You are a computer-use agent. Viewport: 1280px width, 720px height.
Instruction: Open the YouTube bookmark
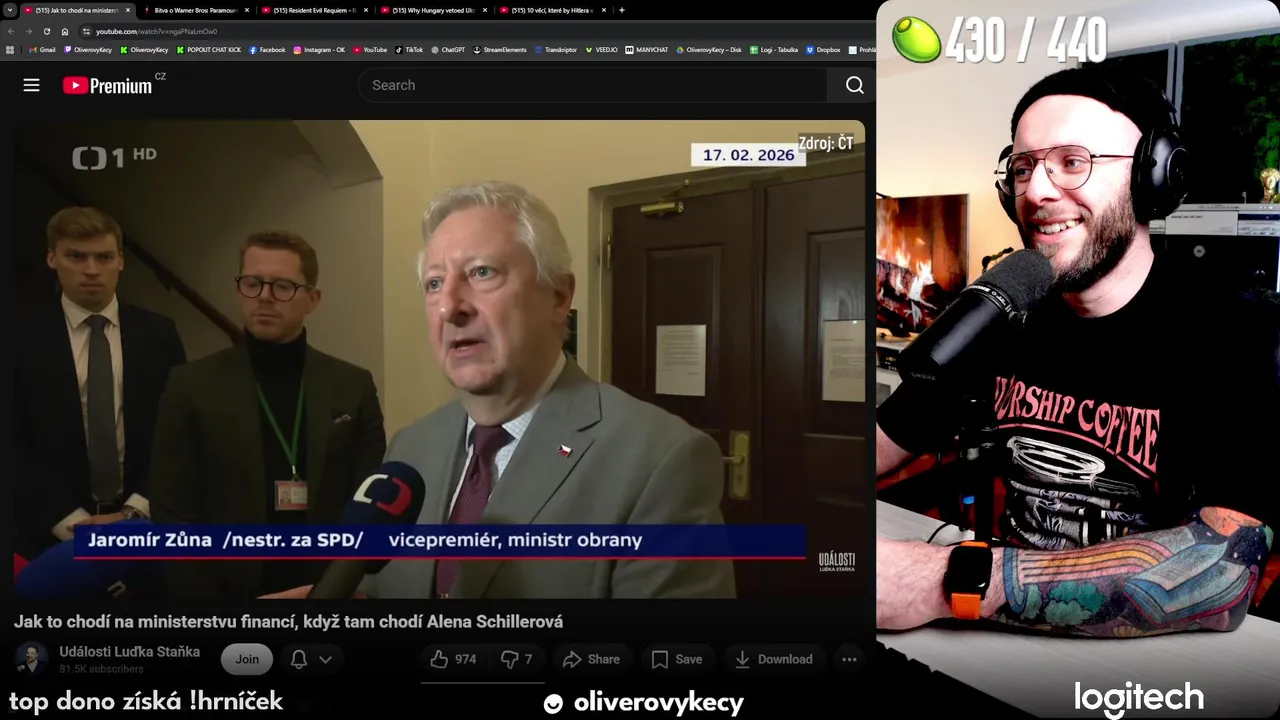(370, 49)
